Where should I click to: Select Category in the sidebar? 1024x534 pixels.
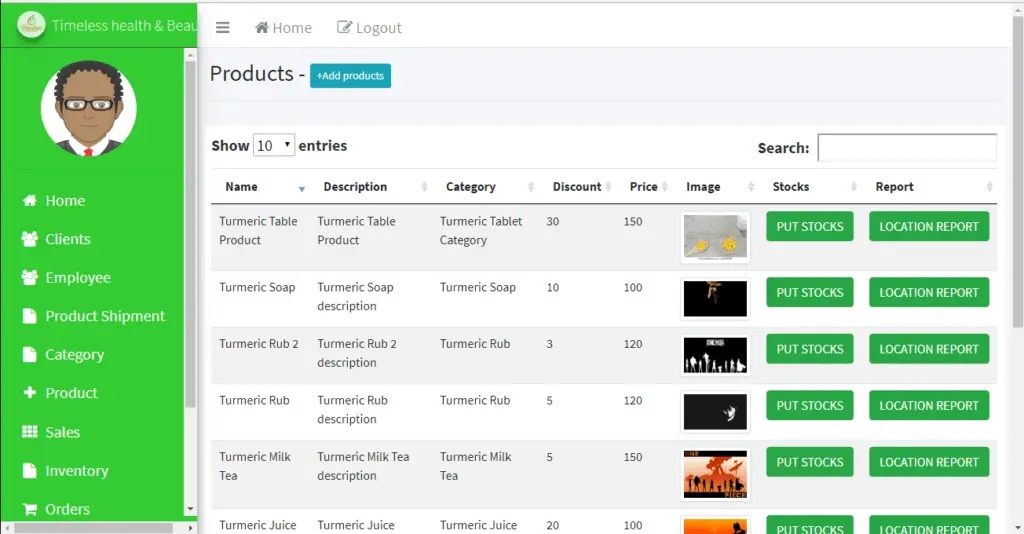click(x=74, y=355)
